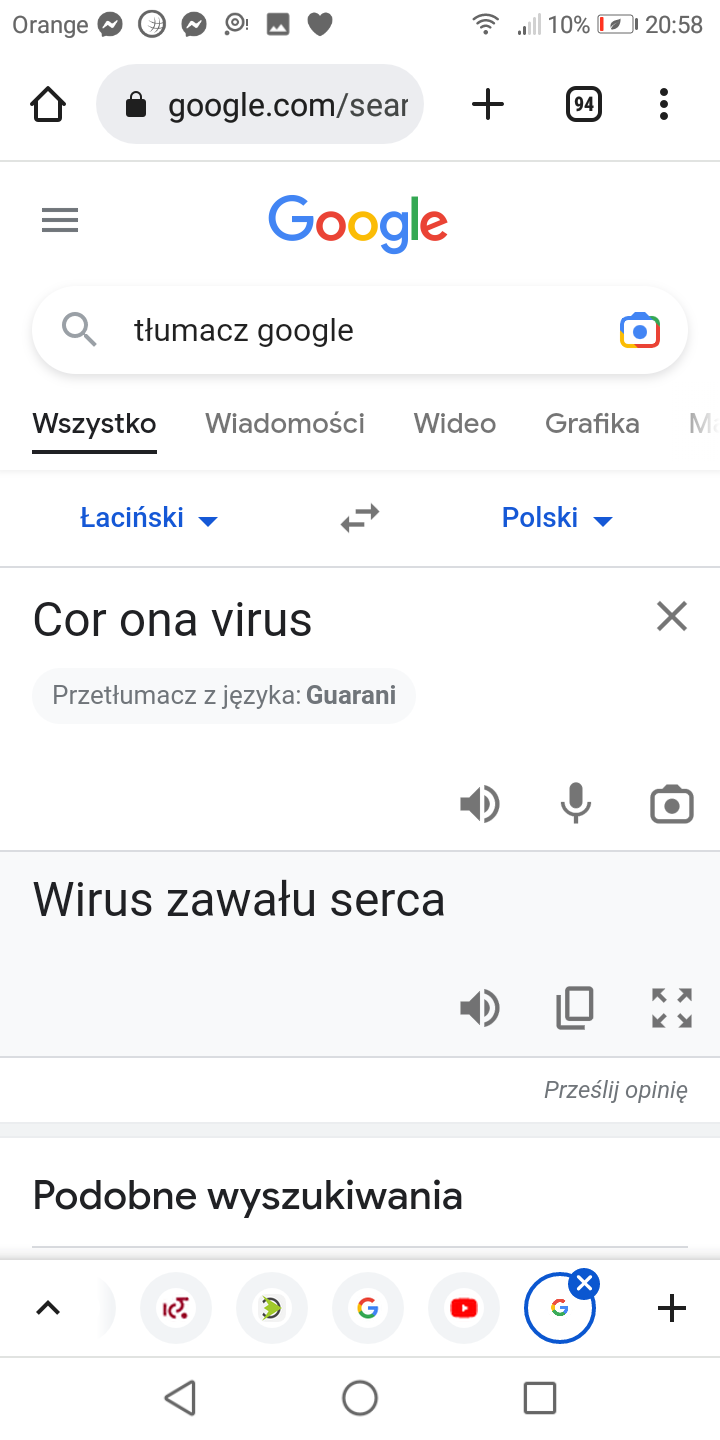Expand the bottom tab strip chevron
Image resolution: width=720 pixels, height=1440 pixels.
pos(48,1308)
